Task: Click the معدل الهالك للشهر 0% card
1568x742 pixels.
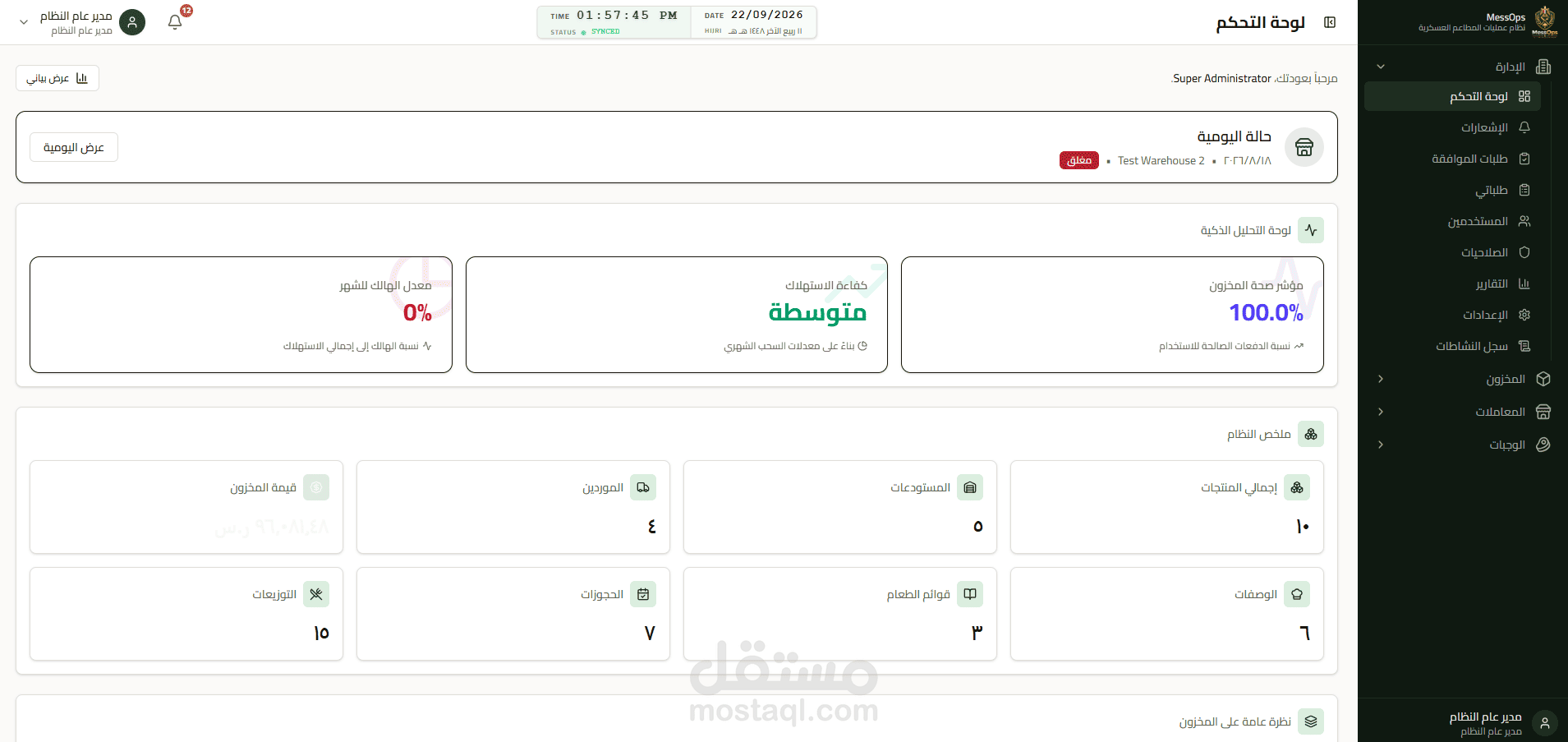Action: pos(241,315)
